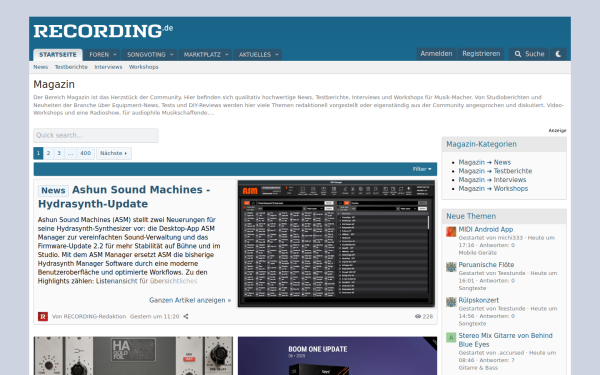Go to Interviews sub-navigation link
The width and height of the screenshot is (600, 375).
point(108,67)
